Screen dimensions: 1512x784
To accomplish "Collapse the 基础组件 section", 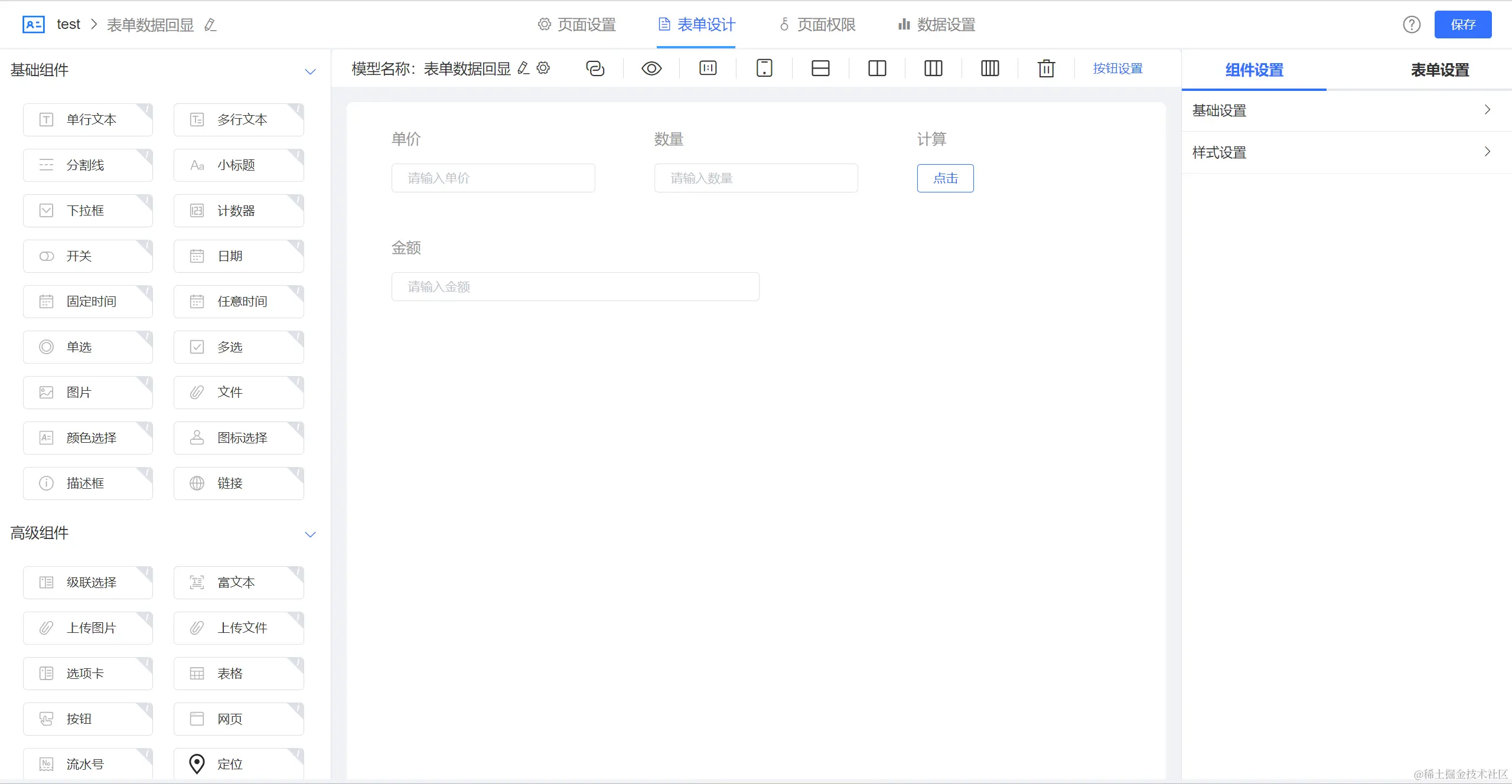I will [x=310, y=71].
